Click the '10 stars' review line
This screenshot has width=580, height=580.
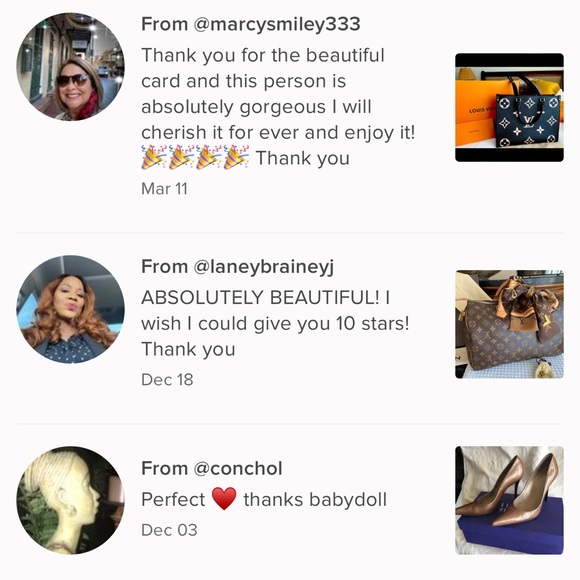275,323
